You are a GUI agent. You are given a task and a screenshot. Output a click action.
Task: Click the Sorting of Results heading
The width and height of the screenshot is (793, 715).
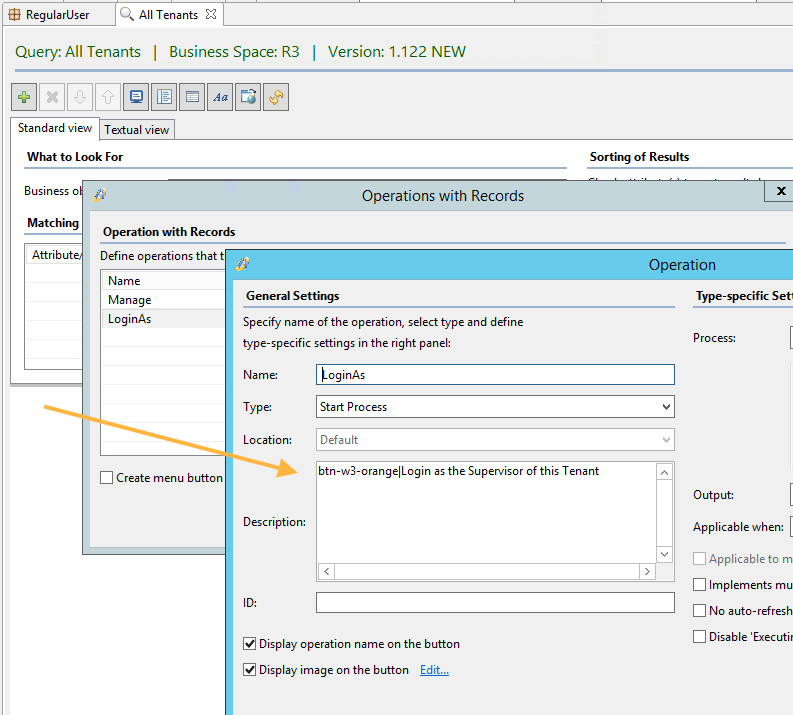pyautogui.click(x=639, y=157)
